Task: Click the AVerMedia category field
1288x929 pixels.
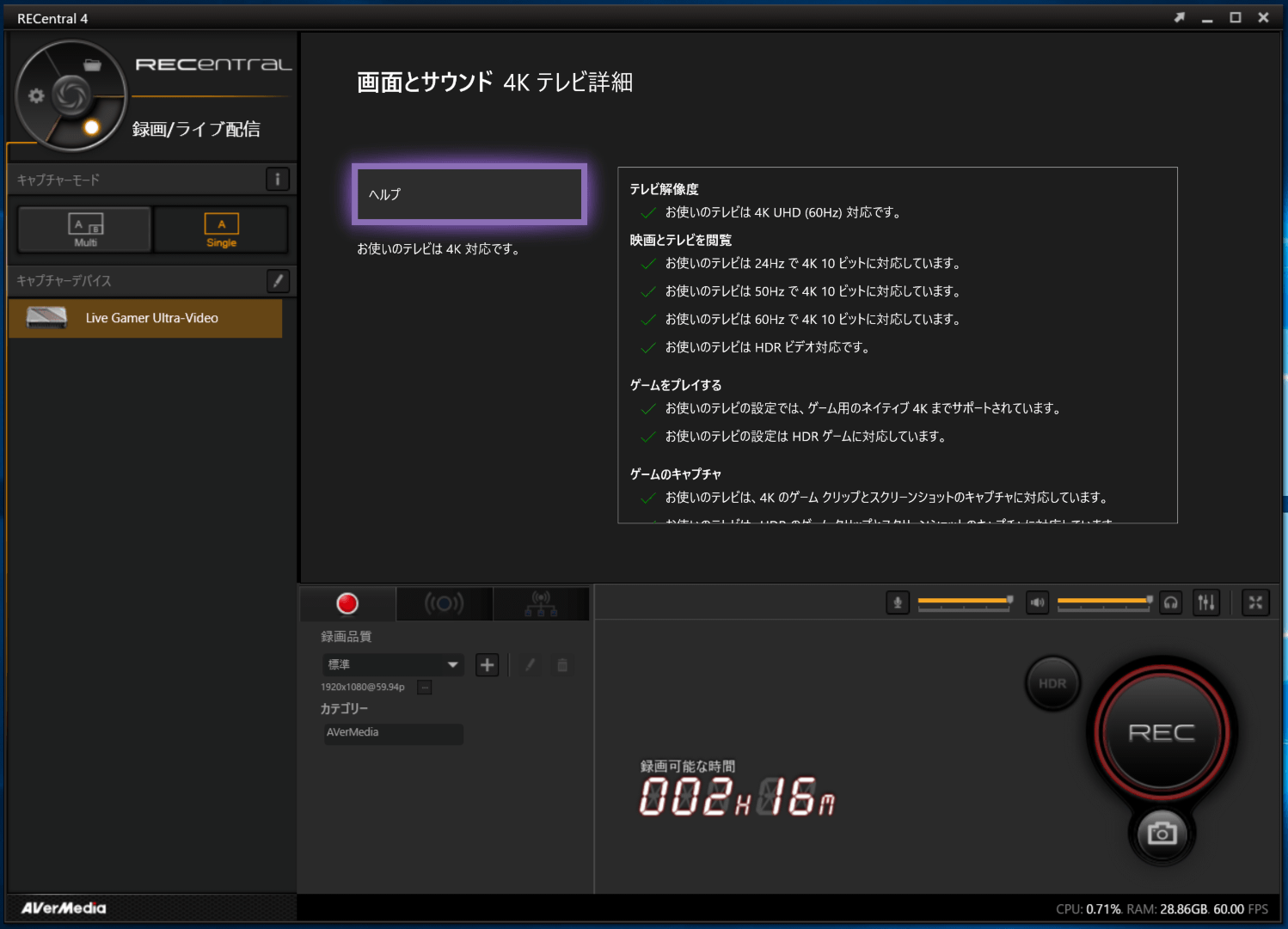Action: [x=393, y=733]
